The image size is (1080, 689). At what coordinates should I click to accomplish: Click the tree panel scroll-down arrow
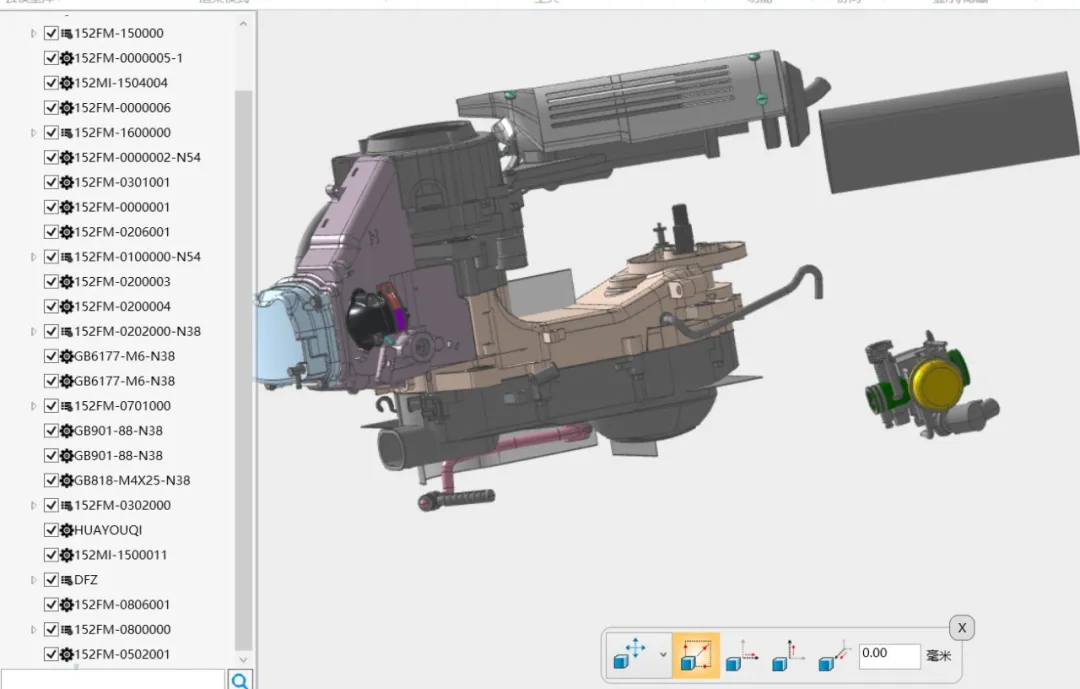243,660
